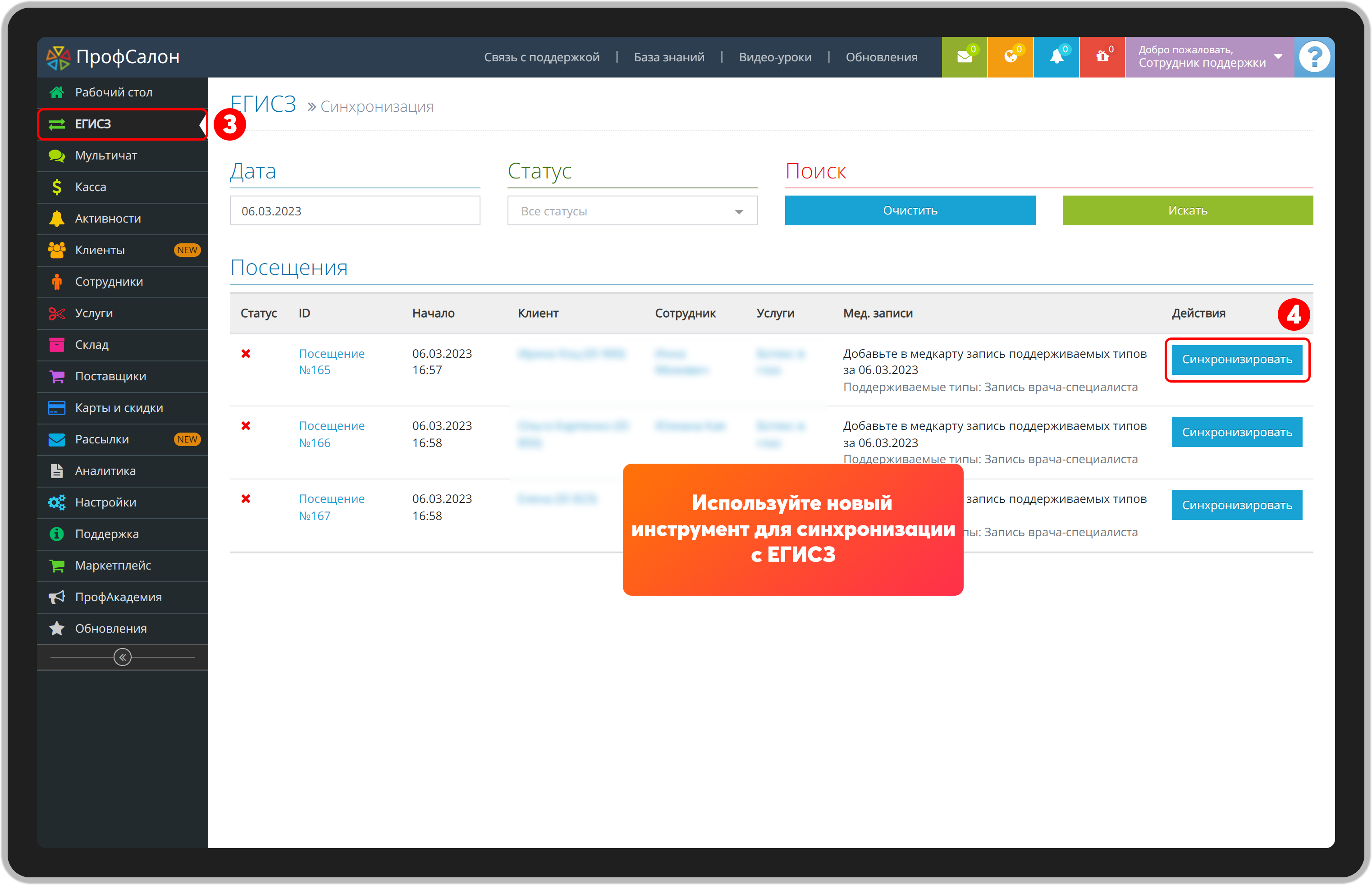Open the Касса menu item
Image resolution: width=1372 pixels, height=885 pixels.
pyautogui.click(x=123, y=187)
